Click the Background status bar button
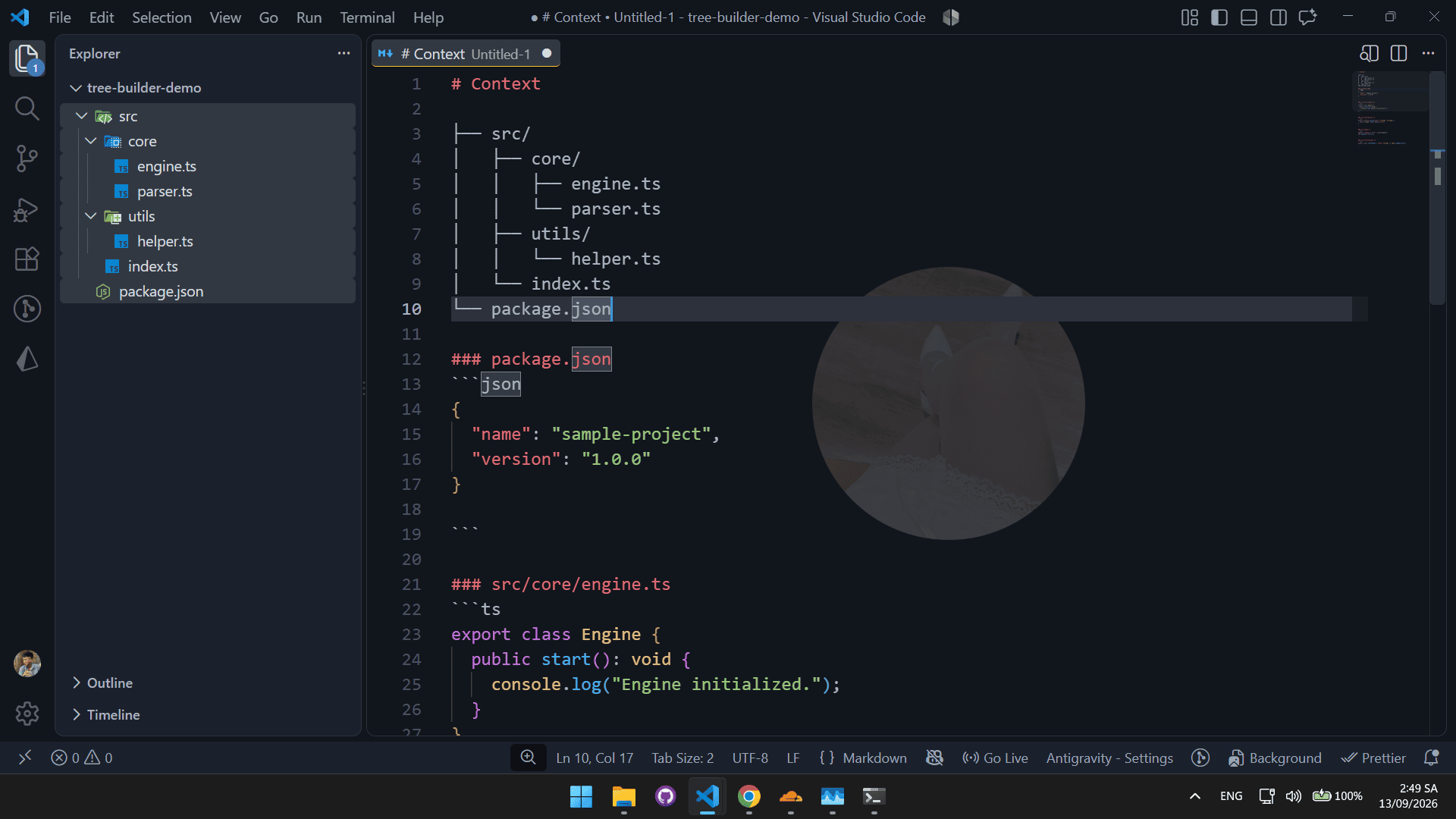 point(1275,758)
